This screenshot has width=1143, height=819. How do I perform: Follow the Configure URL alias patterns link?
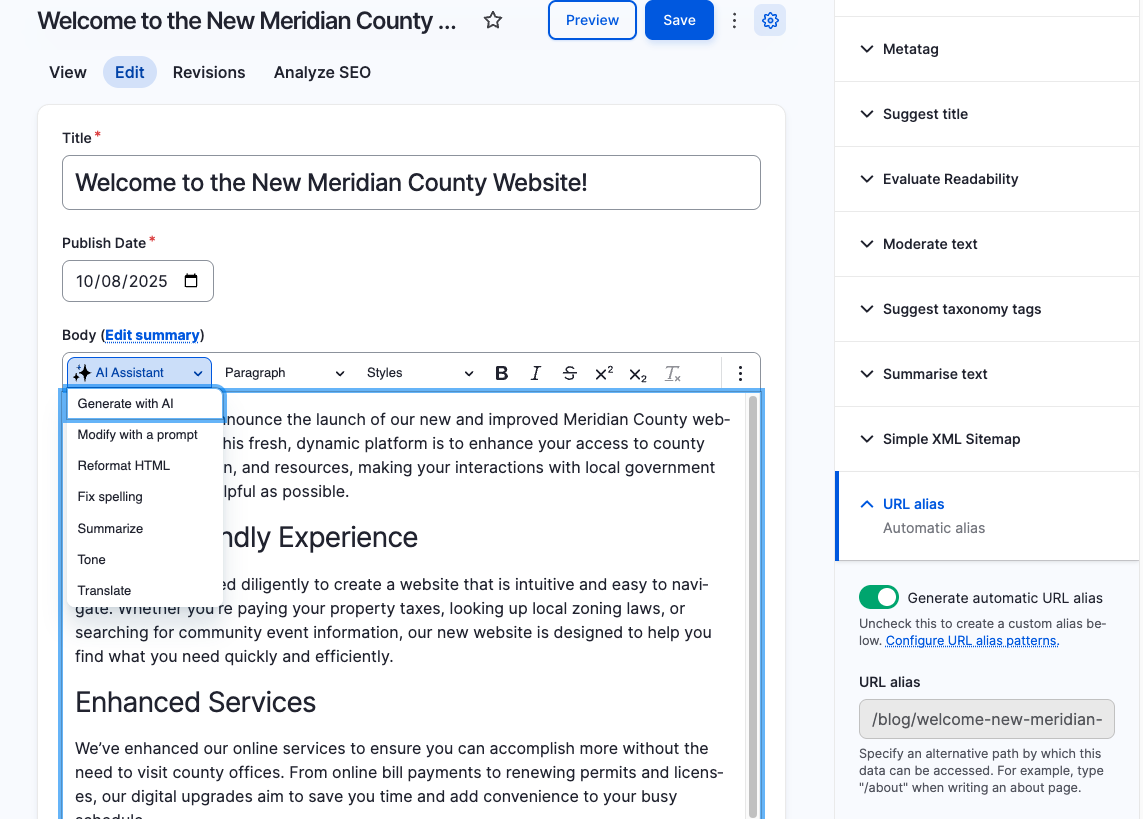click(971, 640)
